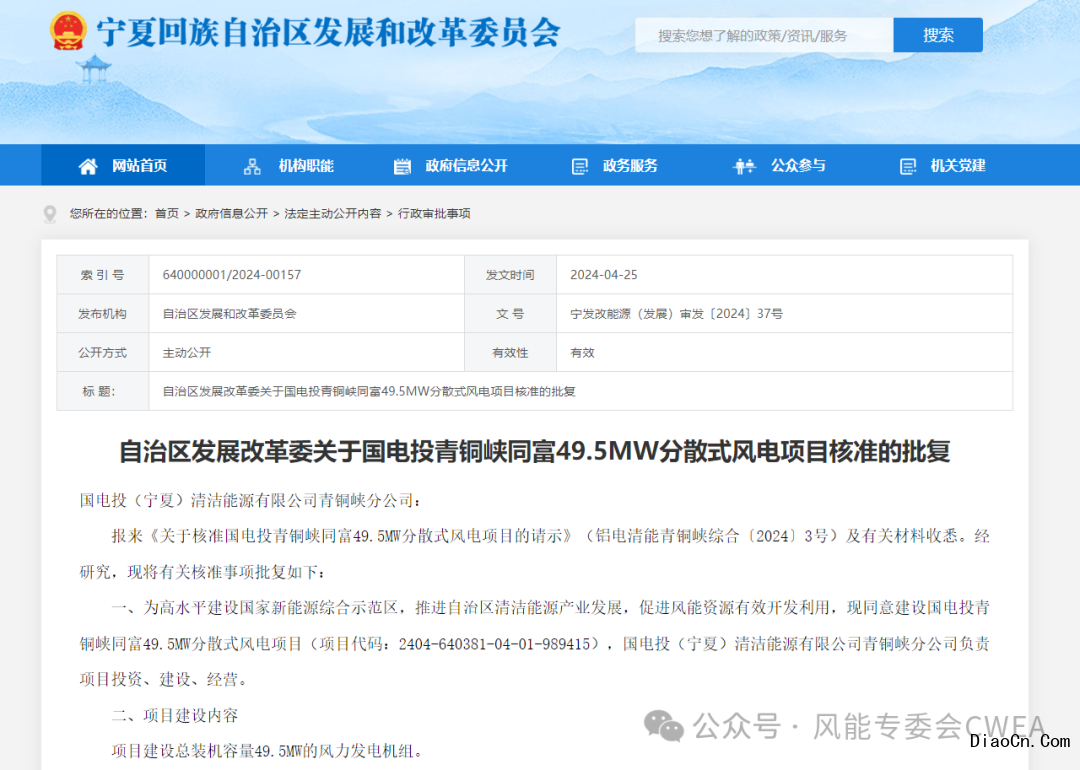Click the people icon beside 公众参与
Screen dimensions: 1080x770
tap(745, 166)
